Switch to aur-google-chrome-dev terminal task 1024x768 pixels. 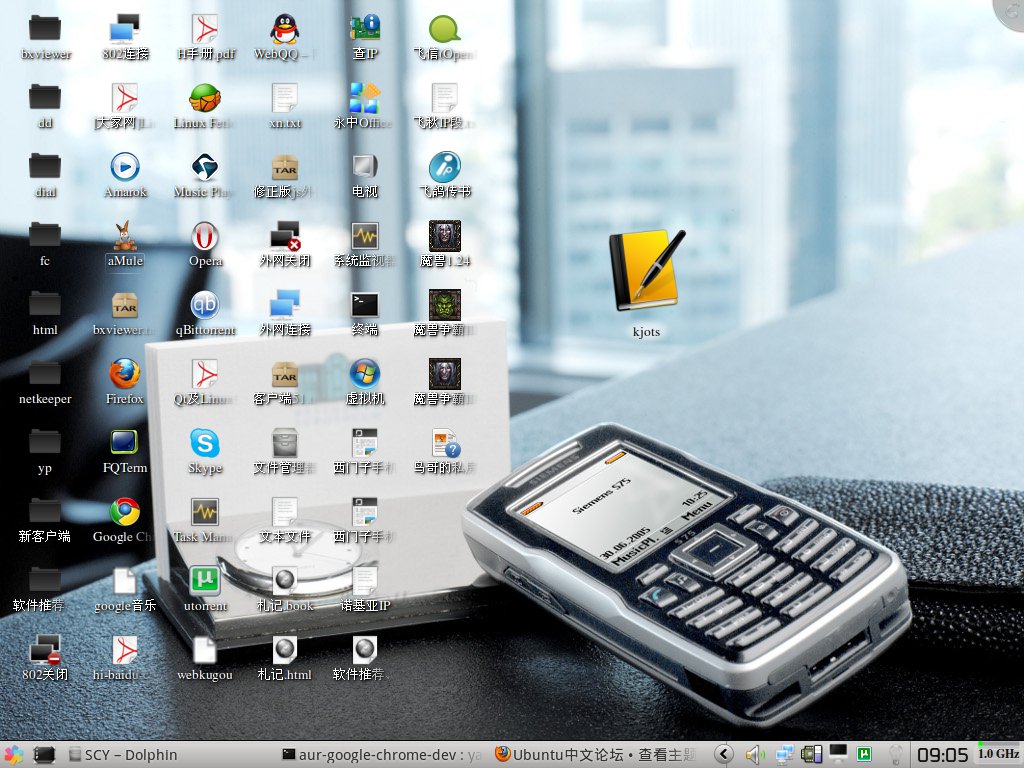pyautogui.click(x=382, y=755)
